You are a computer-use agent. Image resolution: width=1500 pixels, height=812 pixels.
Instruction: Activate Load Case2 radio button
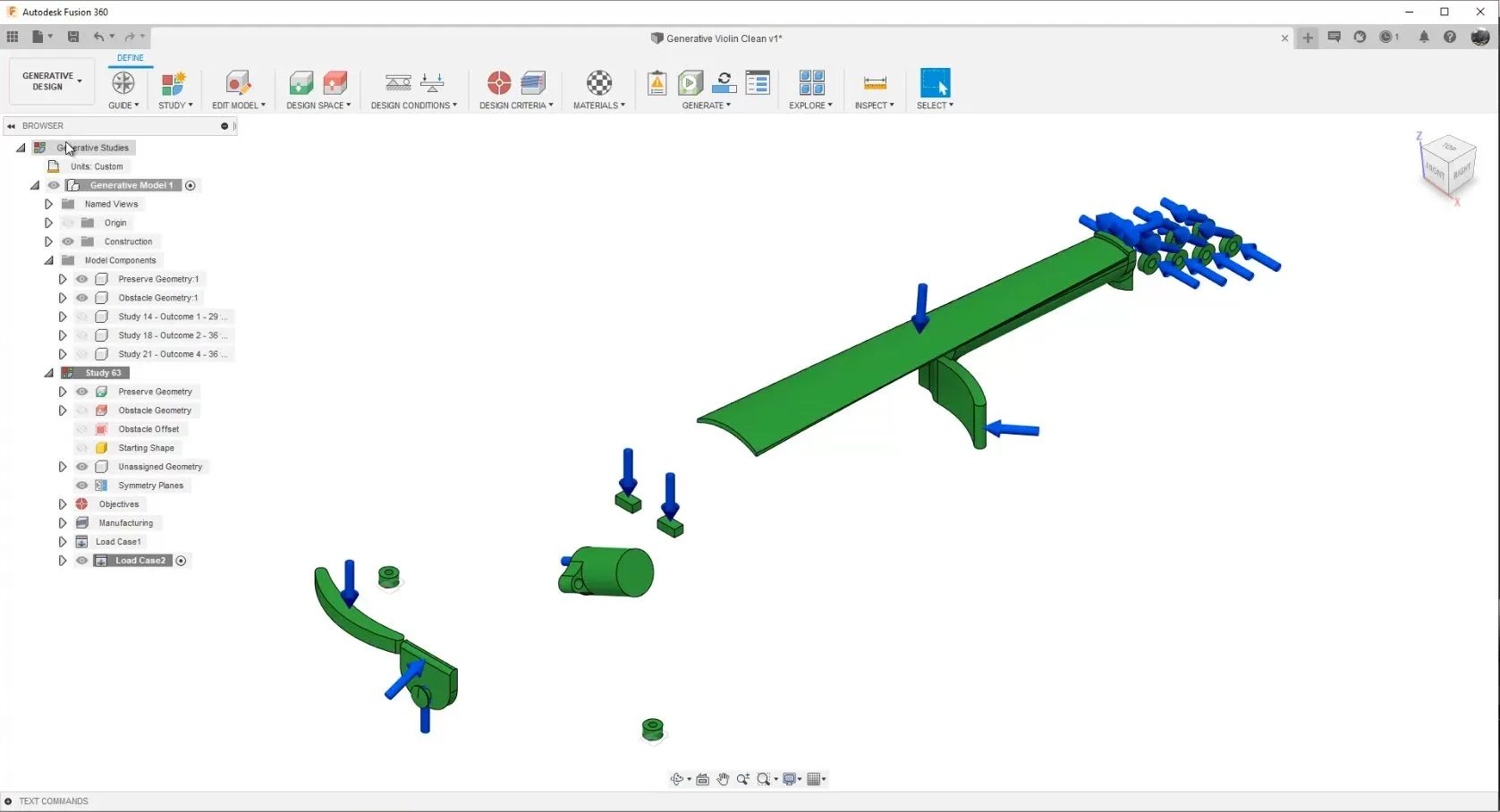[181, 561]
